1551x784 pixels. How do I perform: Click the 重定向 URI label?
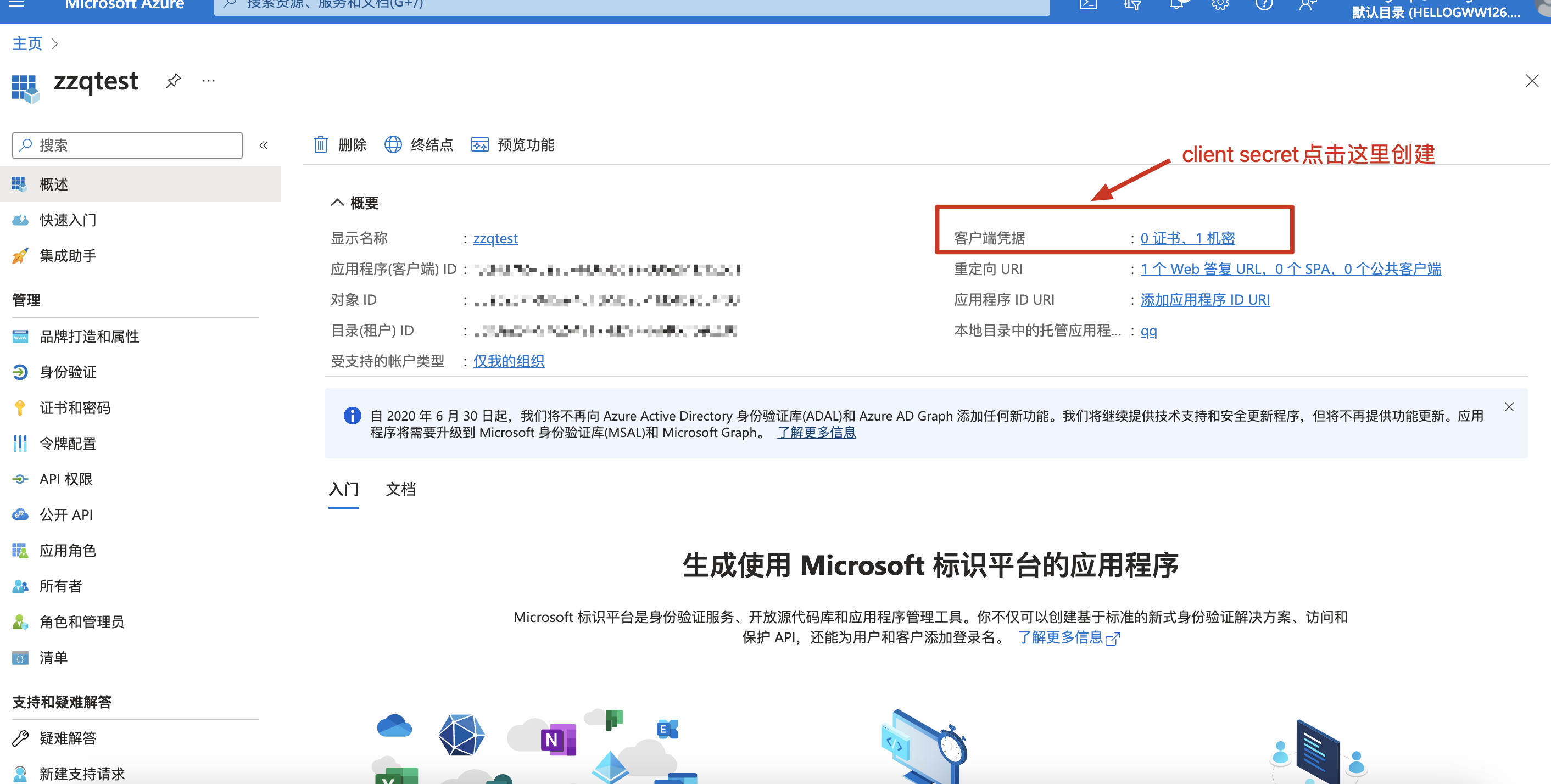[x=988, y=268]
